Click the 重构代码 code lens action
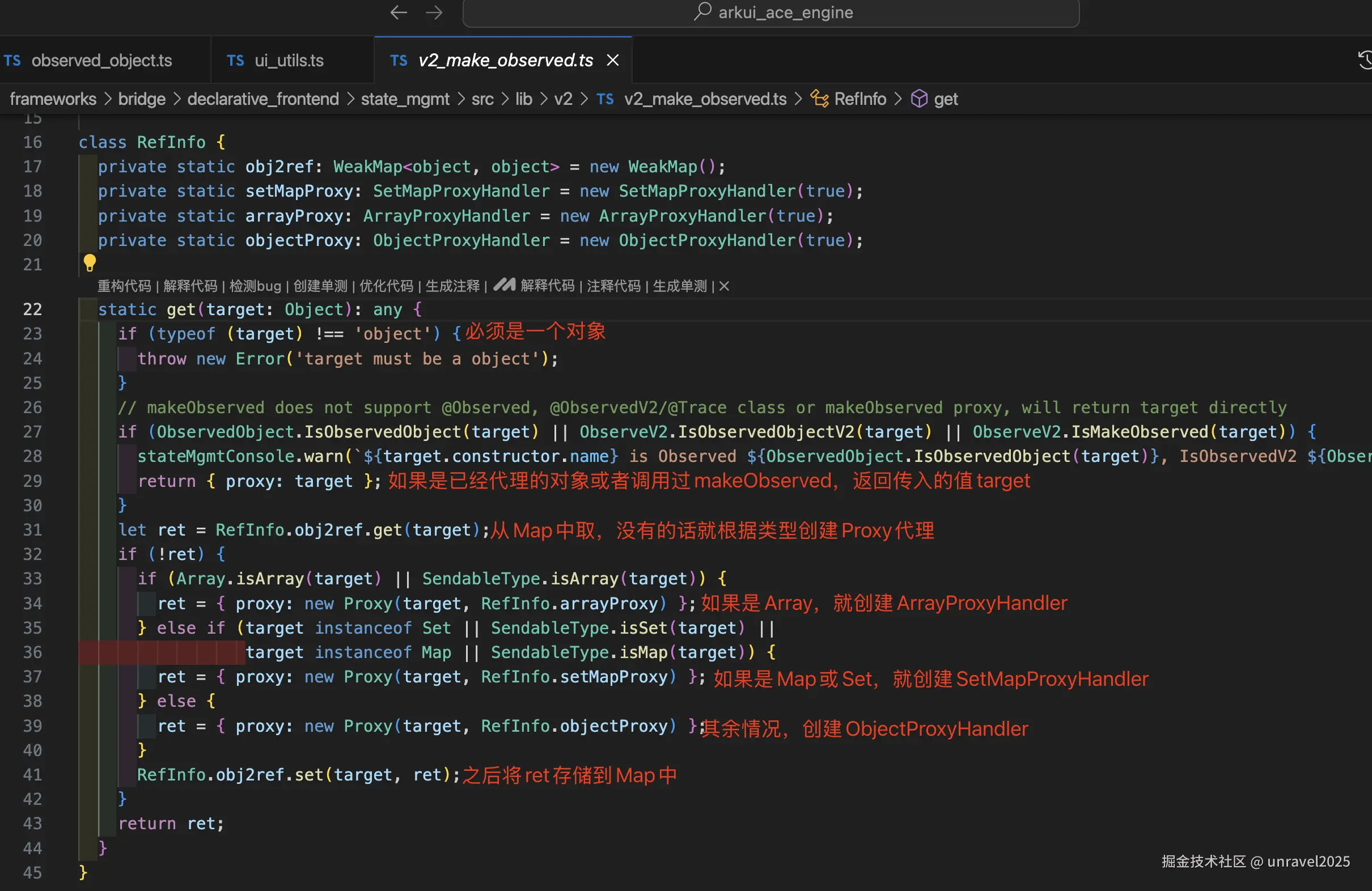This screenshot has width=1372, height=891. [124, 286]
